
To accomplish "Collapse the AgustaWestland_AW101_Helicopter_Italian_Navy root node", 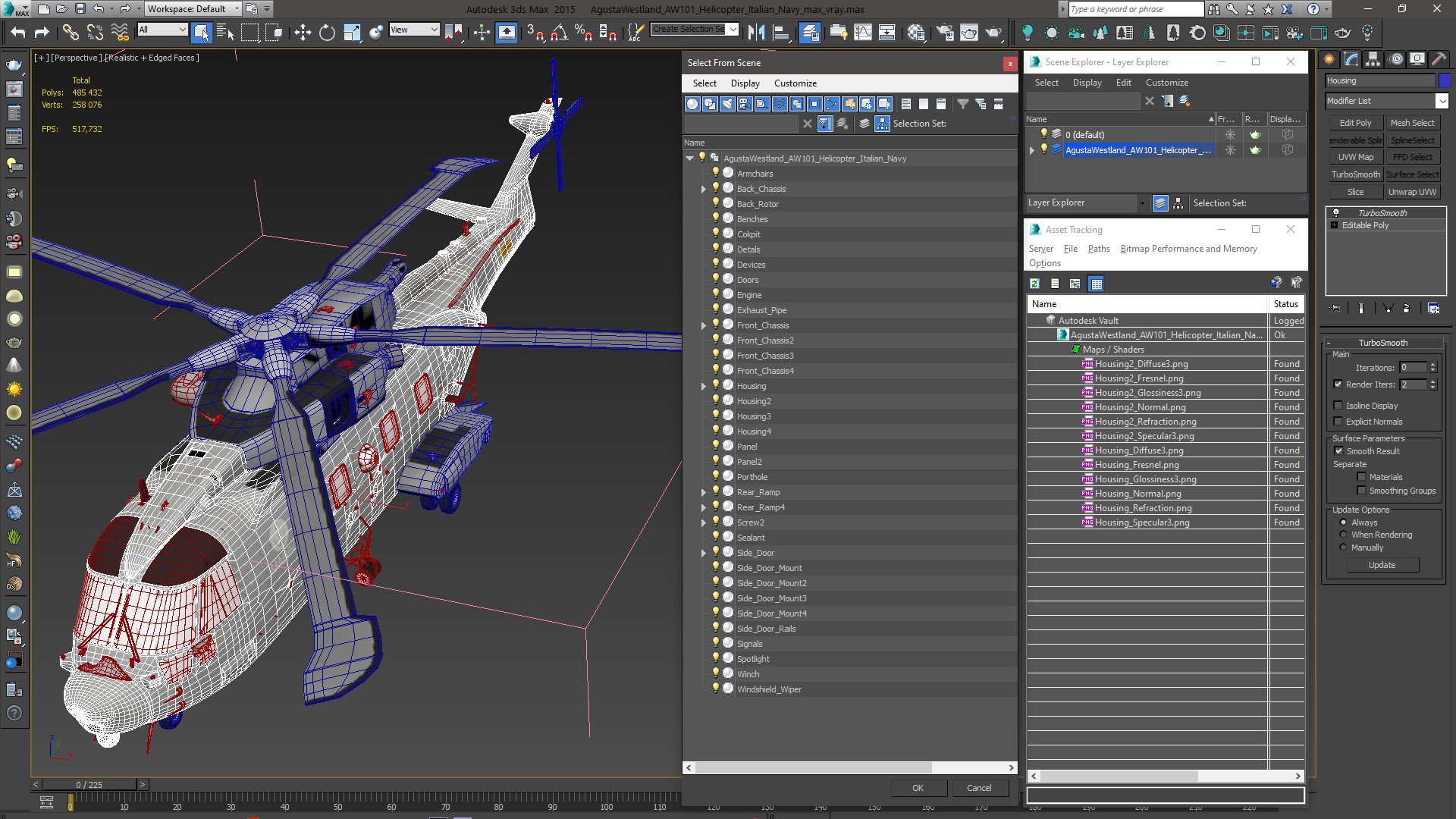I will [689, 158].
